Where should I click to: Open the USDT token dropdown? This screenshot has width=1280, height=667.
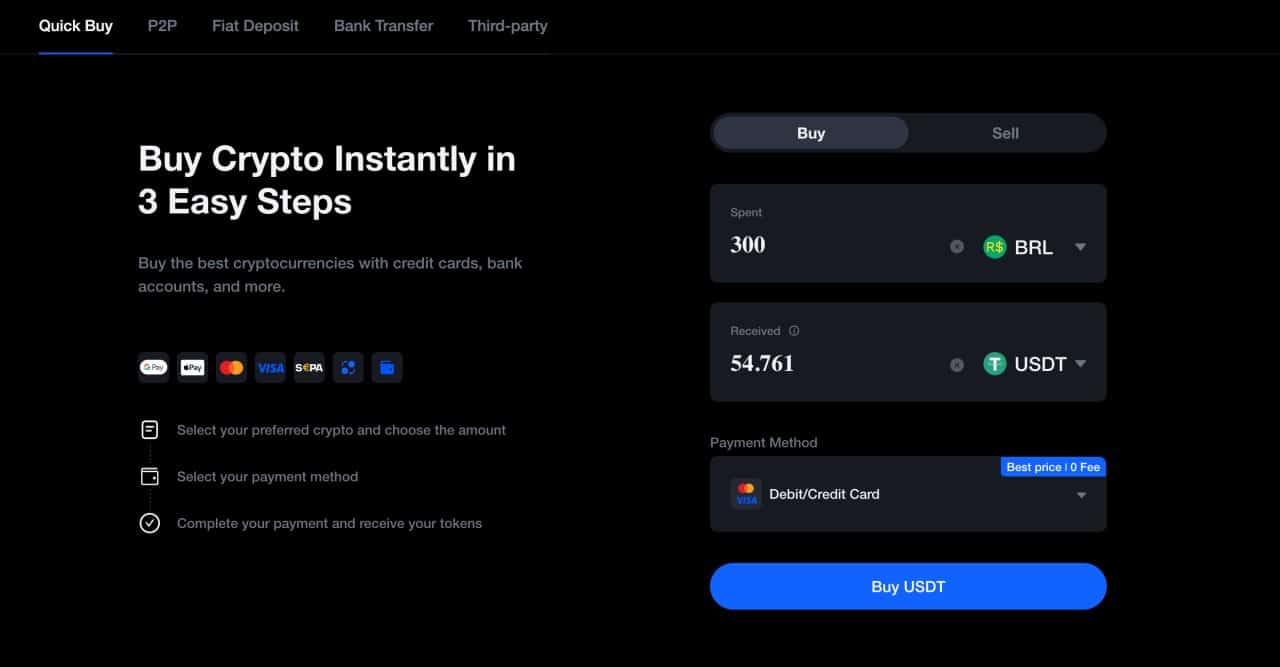(1080, 364)
